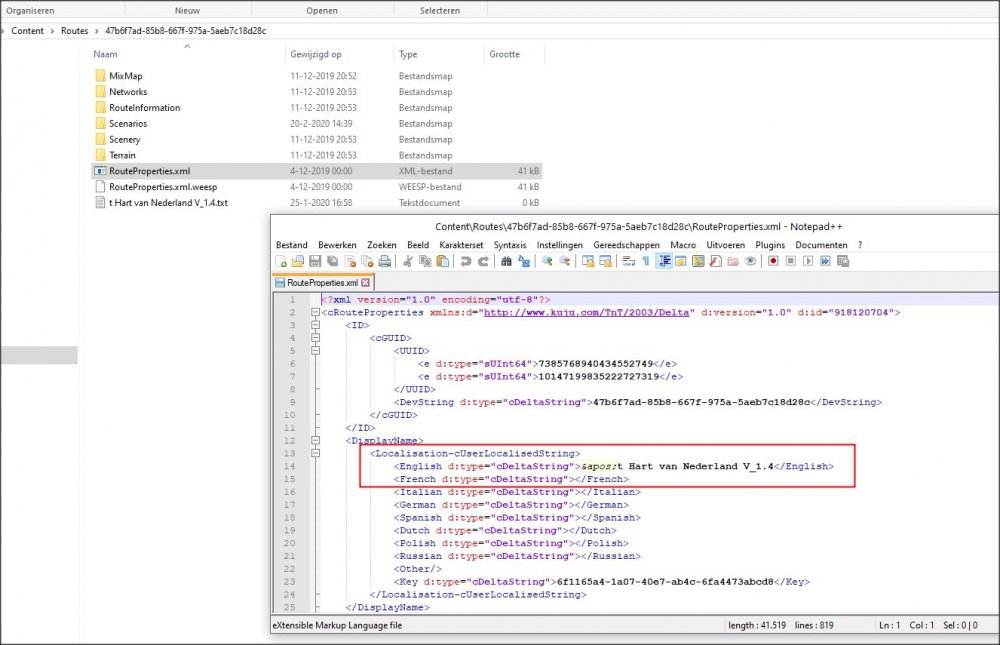Collapse the UUID fold marker on line 5
Screen dimensions: 1000x645
coord(315,351)
